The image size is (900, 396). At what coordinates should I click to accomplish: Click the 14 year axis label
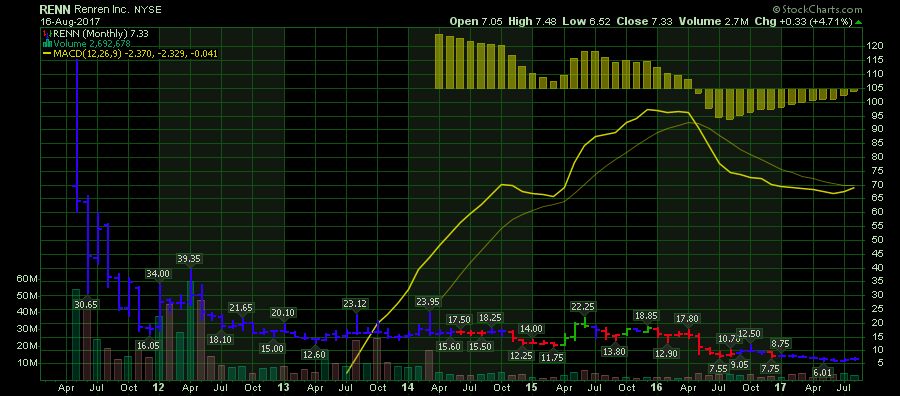[x=408, y=387]
